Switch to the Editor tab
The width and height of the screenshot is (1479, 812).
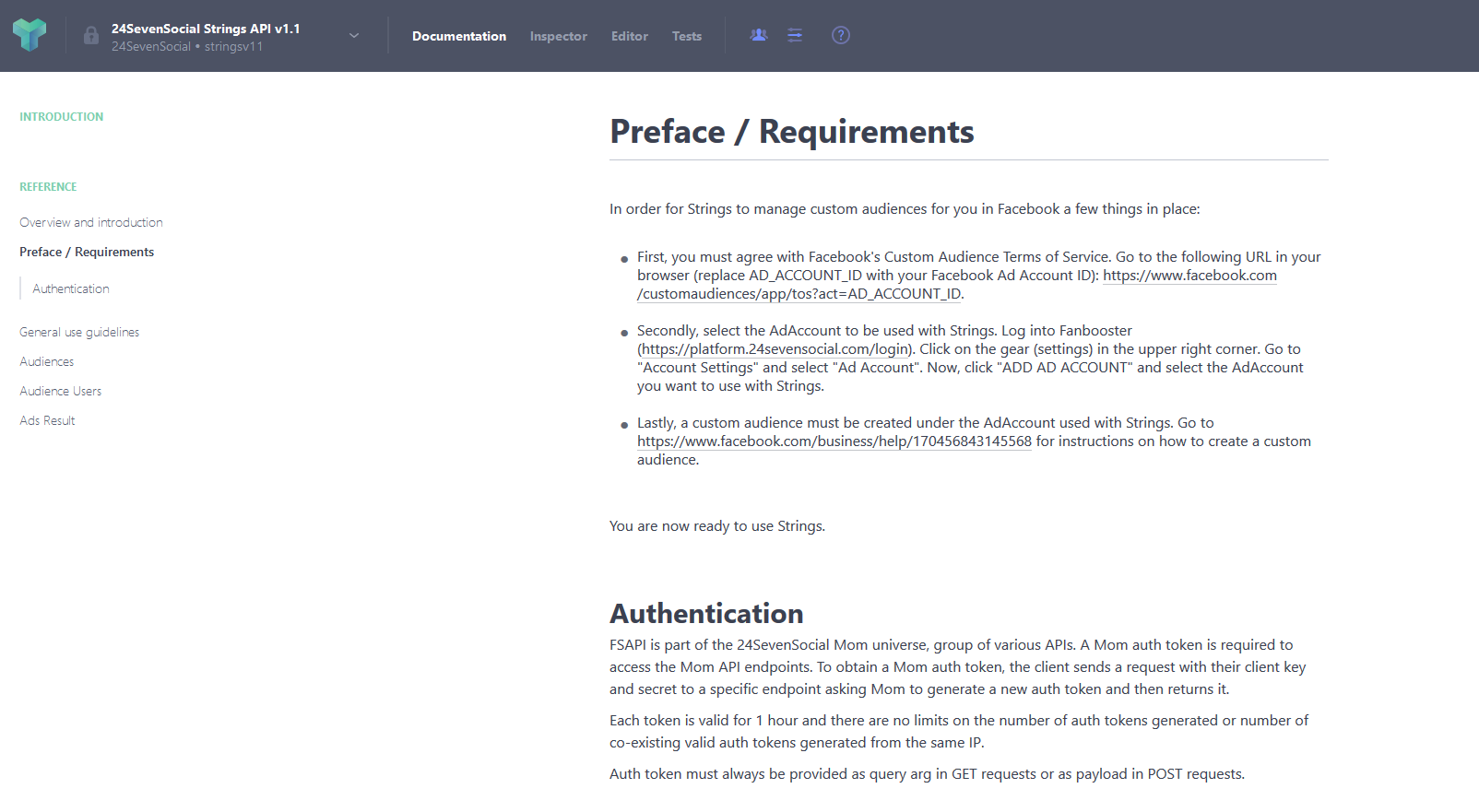pos(630,36)
